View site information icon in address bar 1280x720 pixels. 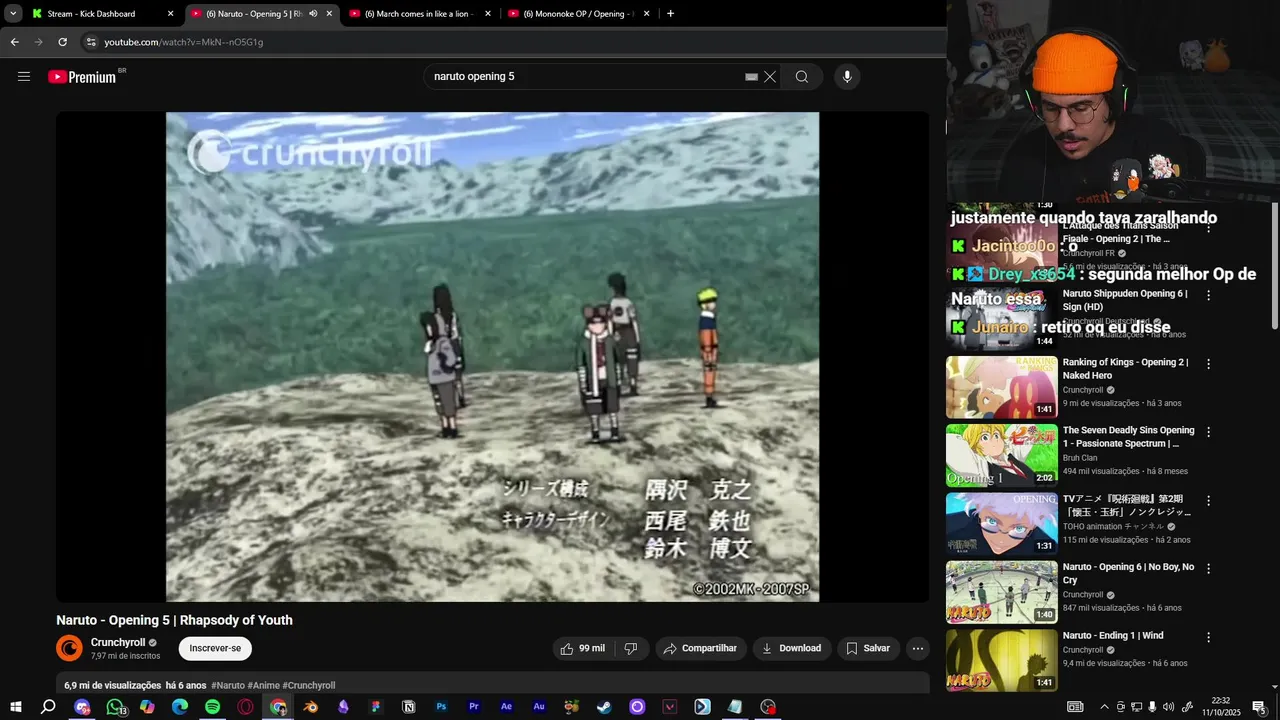tap(91, 42)
